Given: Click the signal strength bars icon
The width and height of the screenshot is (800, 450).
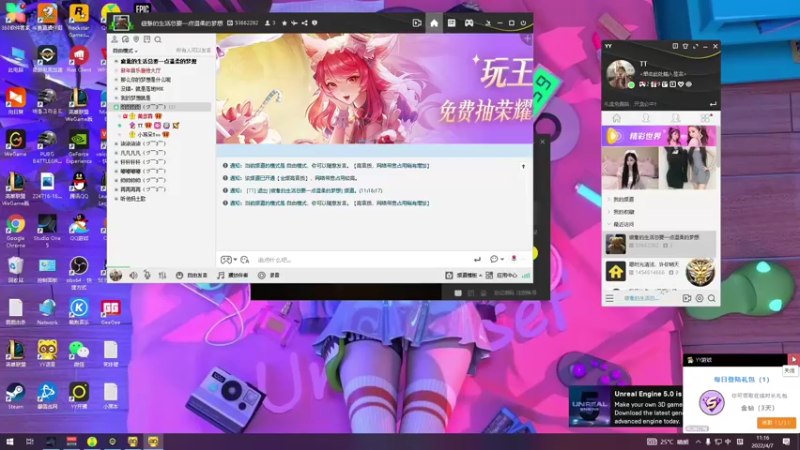Looking at the screenshot, I should point(526,276).
